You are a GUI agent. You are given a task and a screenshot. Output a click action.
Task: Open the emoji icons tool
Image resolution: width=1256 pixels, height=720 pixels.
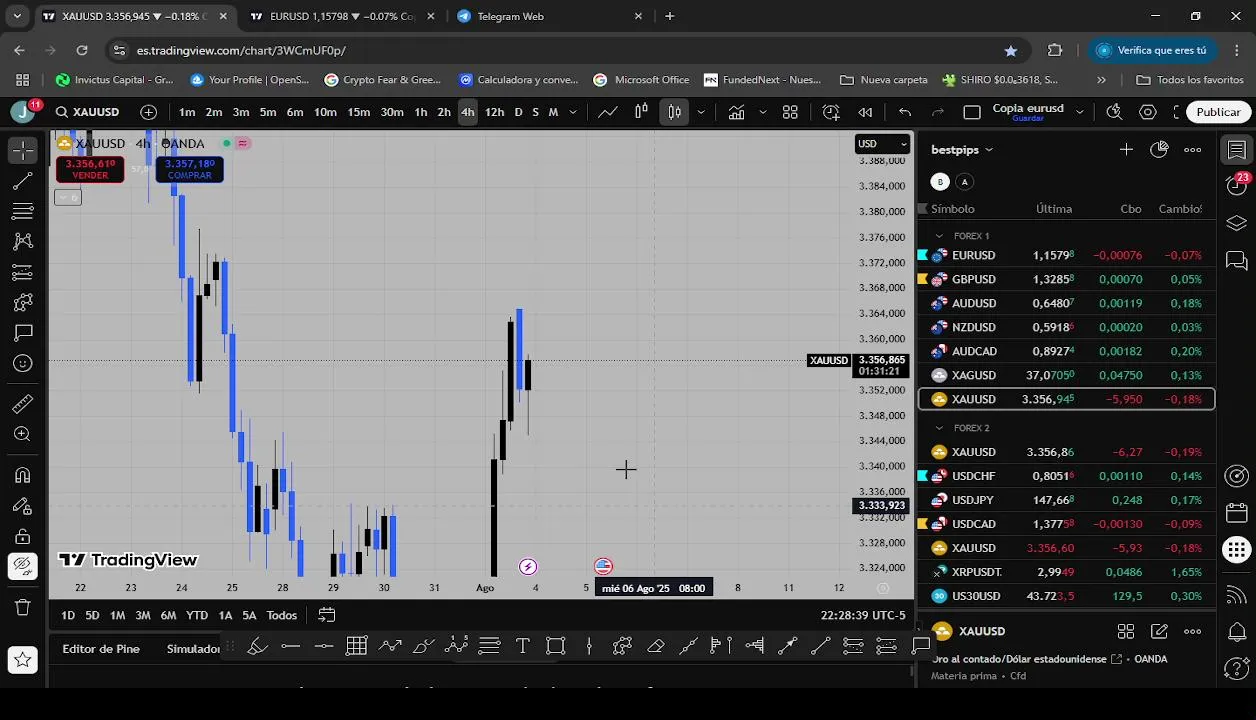pos(23,363)
